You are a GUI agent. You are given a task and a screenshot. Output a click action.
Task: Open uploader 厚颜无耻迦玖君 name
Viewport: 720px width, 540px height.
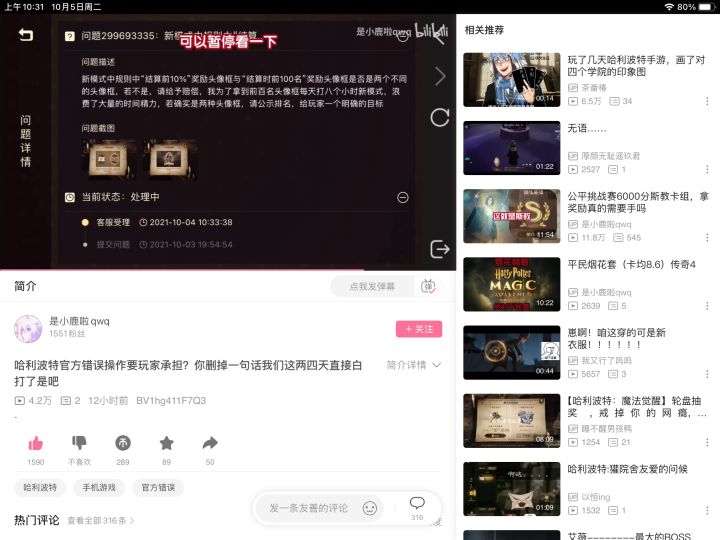click(611, 156)
